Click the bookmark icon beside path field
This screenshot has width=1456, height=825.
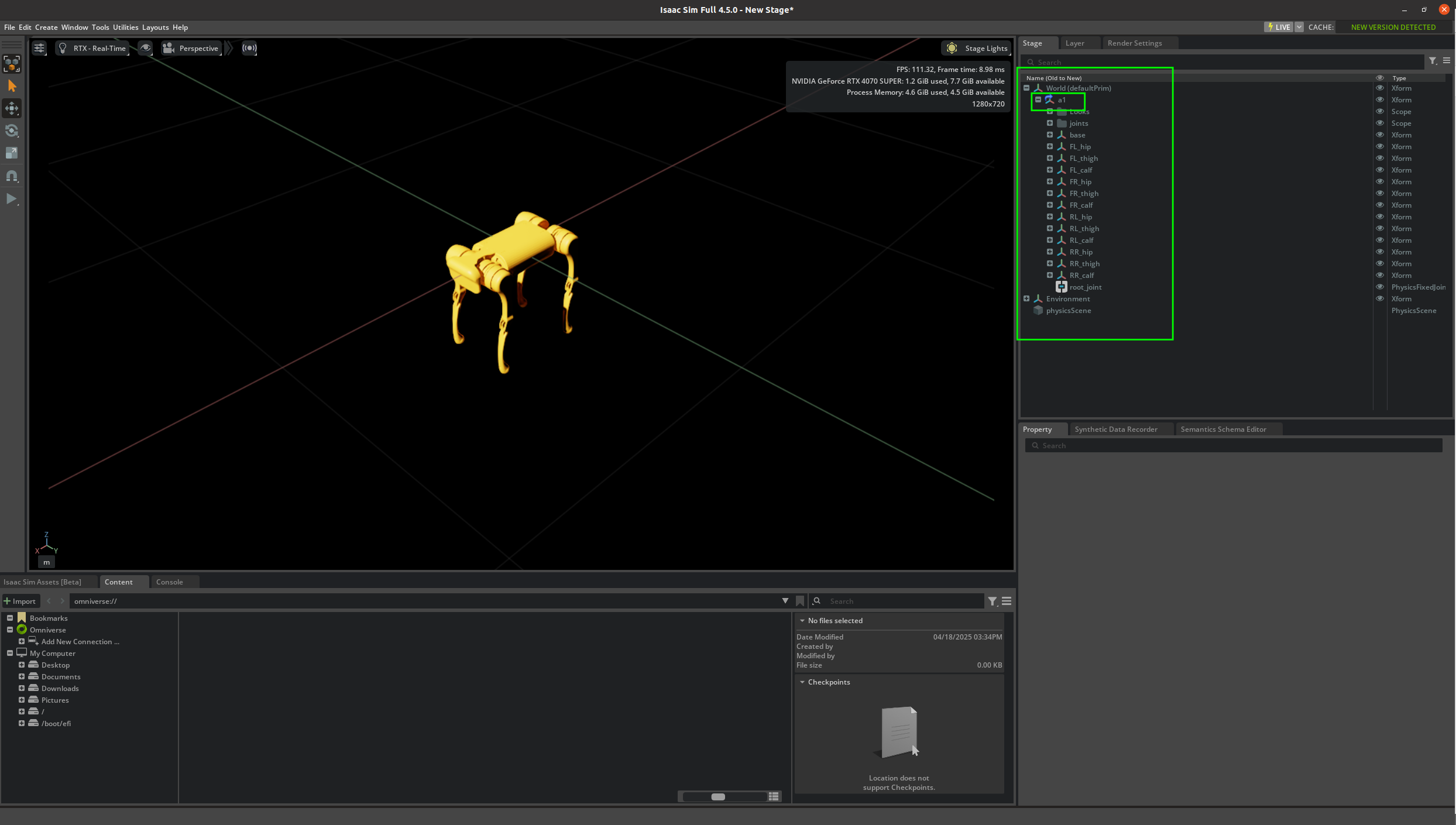(x=800, y=601)
